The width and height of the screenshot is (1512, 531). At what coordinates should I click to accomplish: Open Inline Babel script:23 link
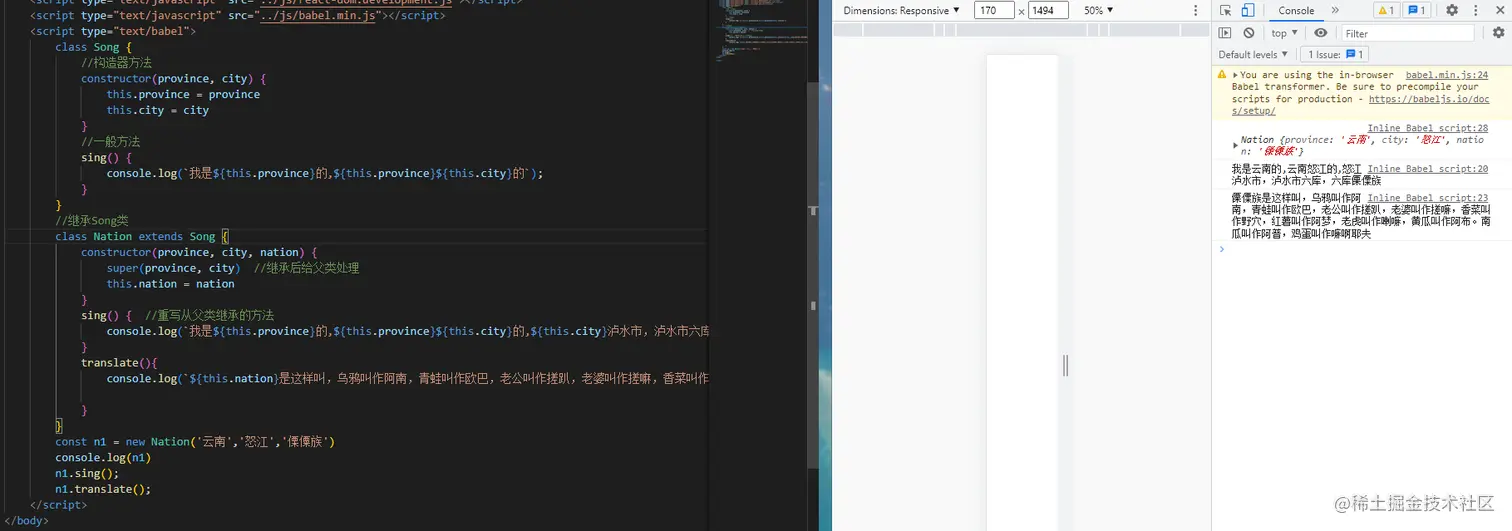1427,198
